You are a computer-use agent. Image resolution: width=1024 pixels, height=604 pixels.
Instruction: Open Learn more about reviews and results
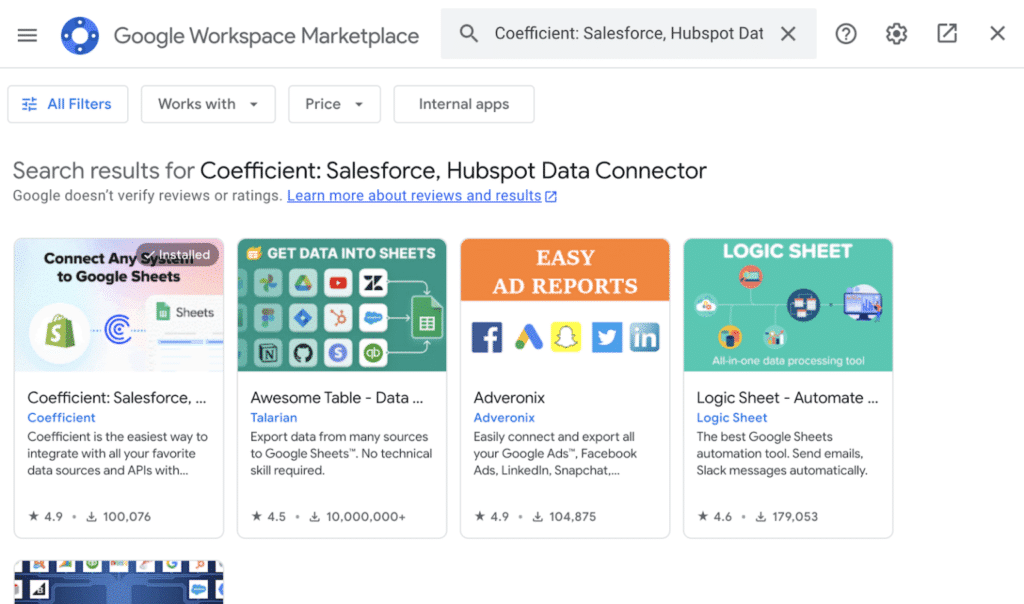(421, 196)
